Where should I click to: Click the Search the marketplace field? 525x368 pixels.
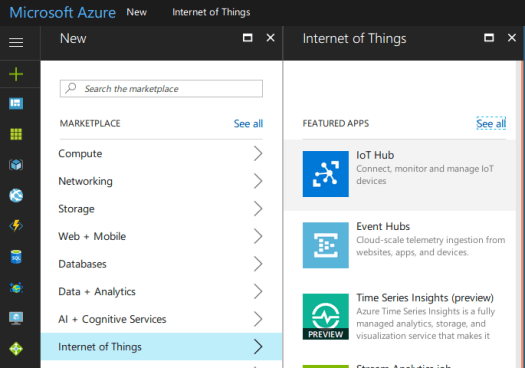[161, 88]
